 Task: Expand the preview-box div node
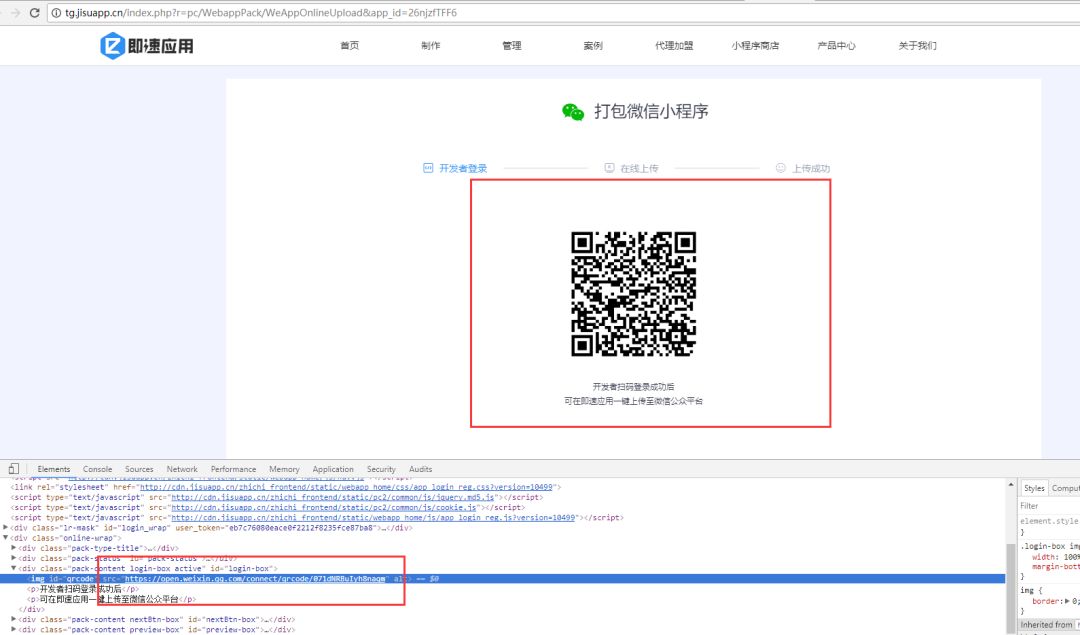click(14, 629)
